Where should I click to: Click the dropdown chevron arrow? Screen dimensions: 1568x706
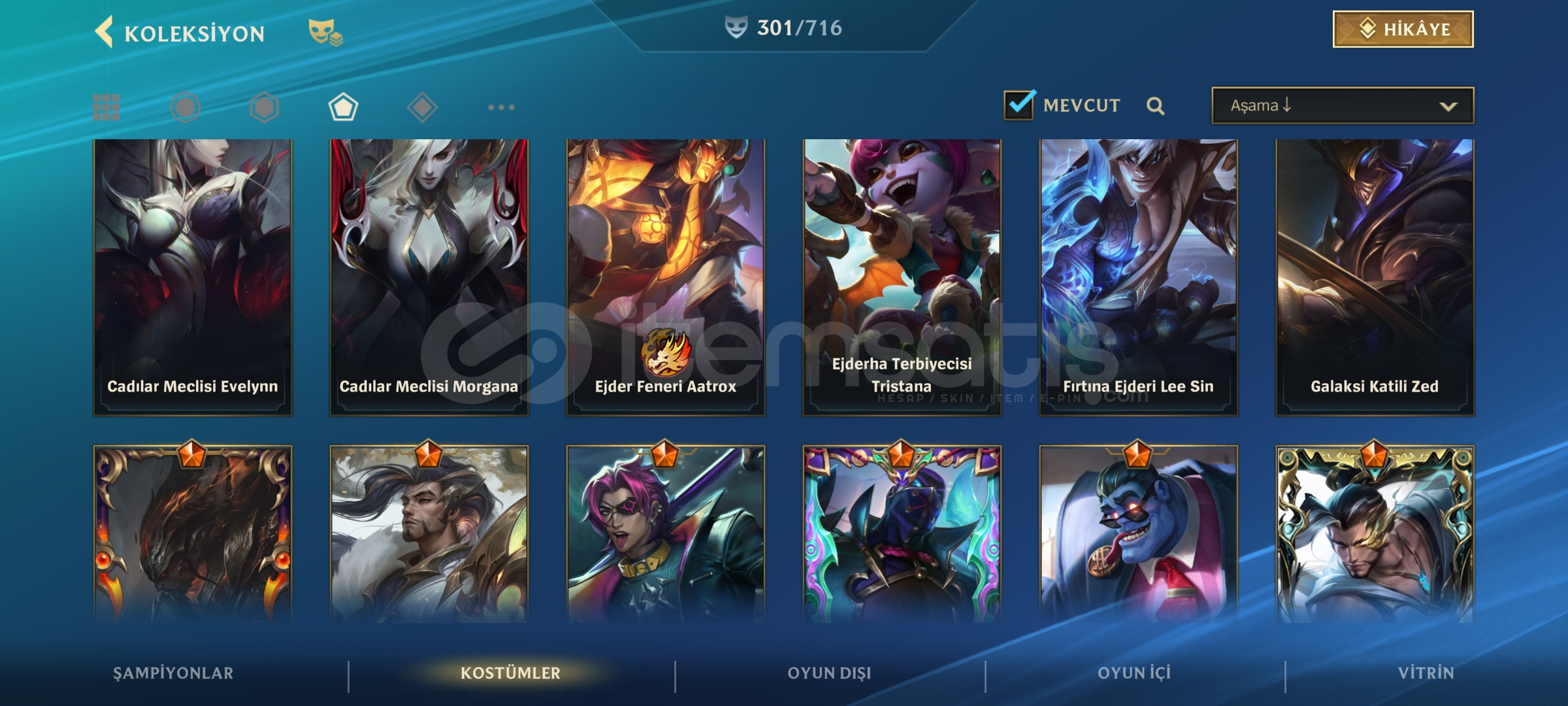click(1448, 107)
